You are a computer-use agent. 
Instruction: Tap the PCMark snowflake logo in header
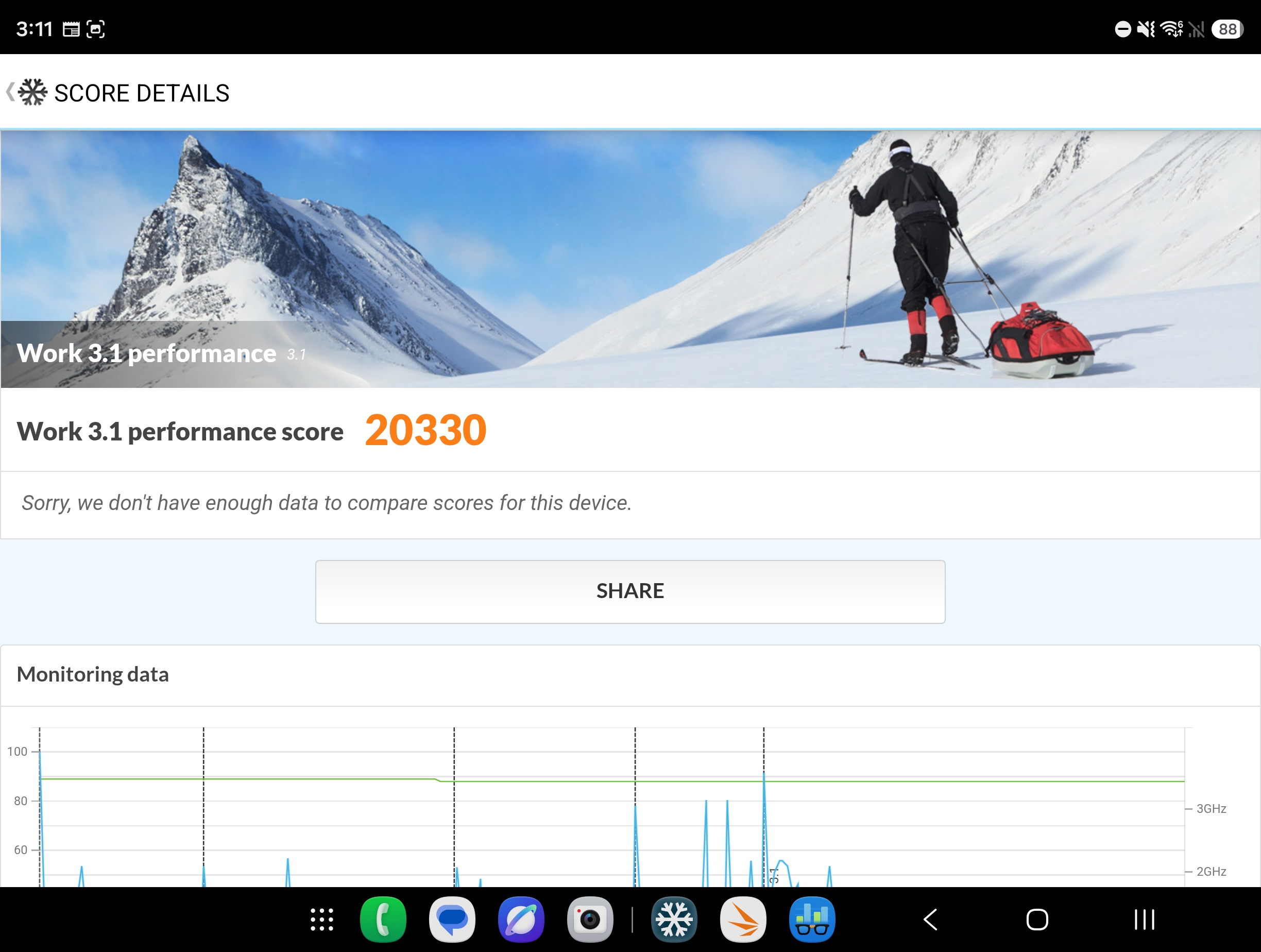pyautogui.click(x=32, y=92)
